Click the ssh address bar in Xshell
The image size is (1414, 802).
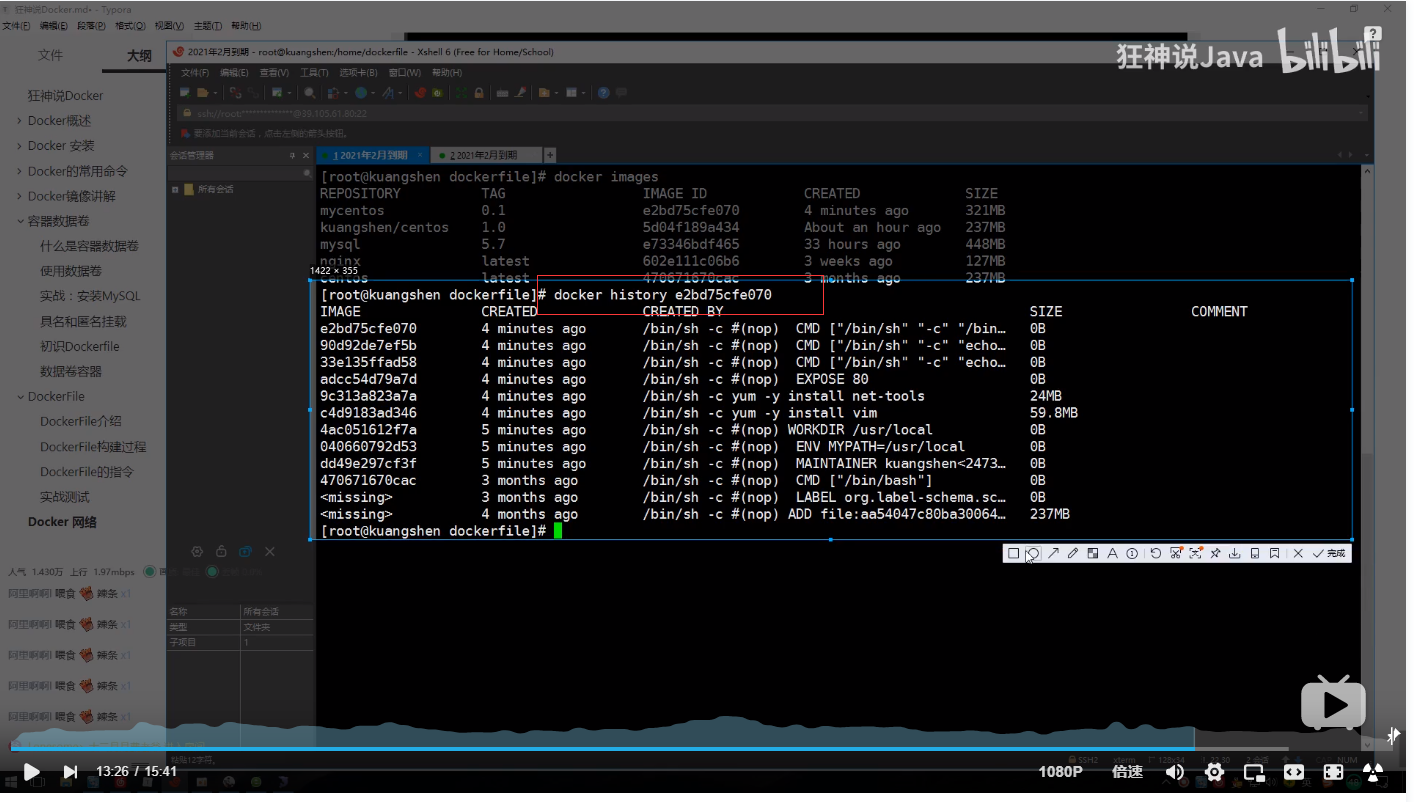tap(770, 113)
